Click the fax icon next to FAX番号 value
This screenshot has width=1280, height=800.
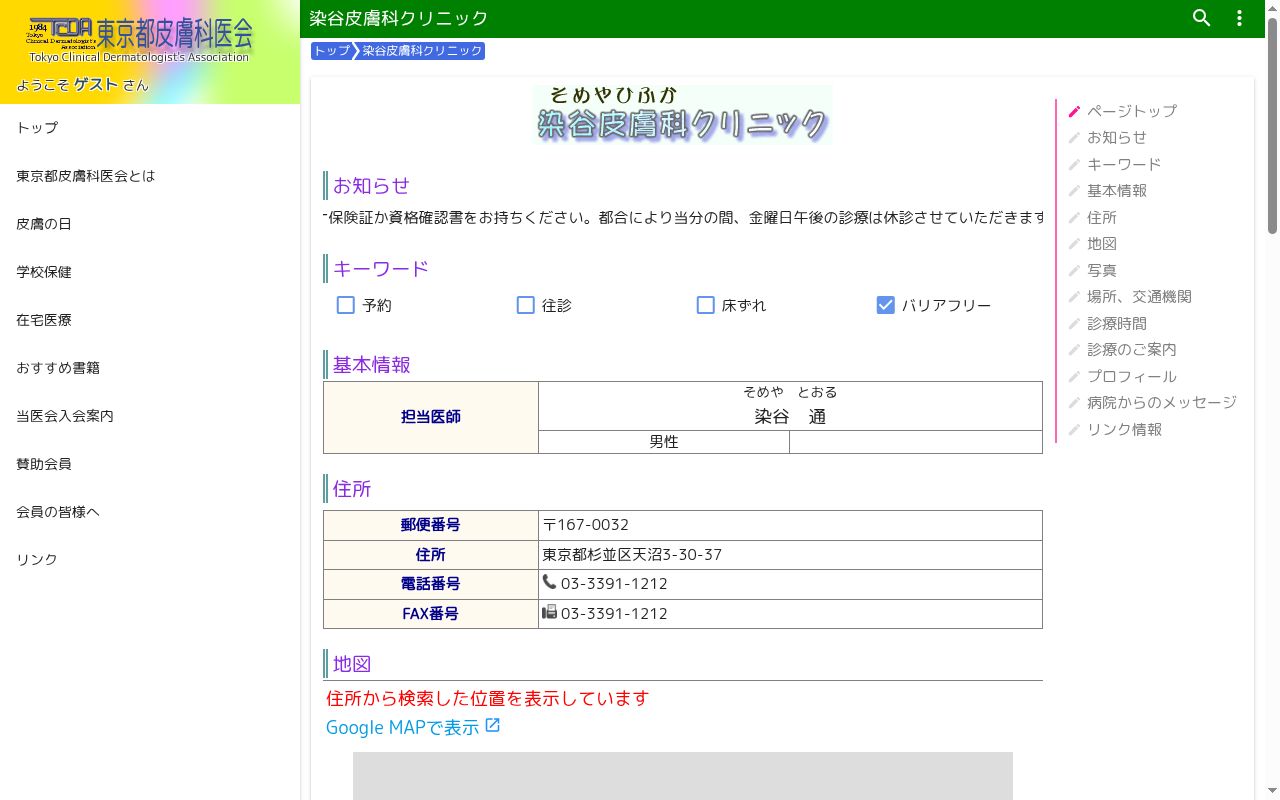[x=549, y=612]
